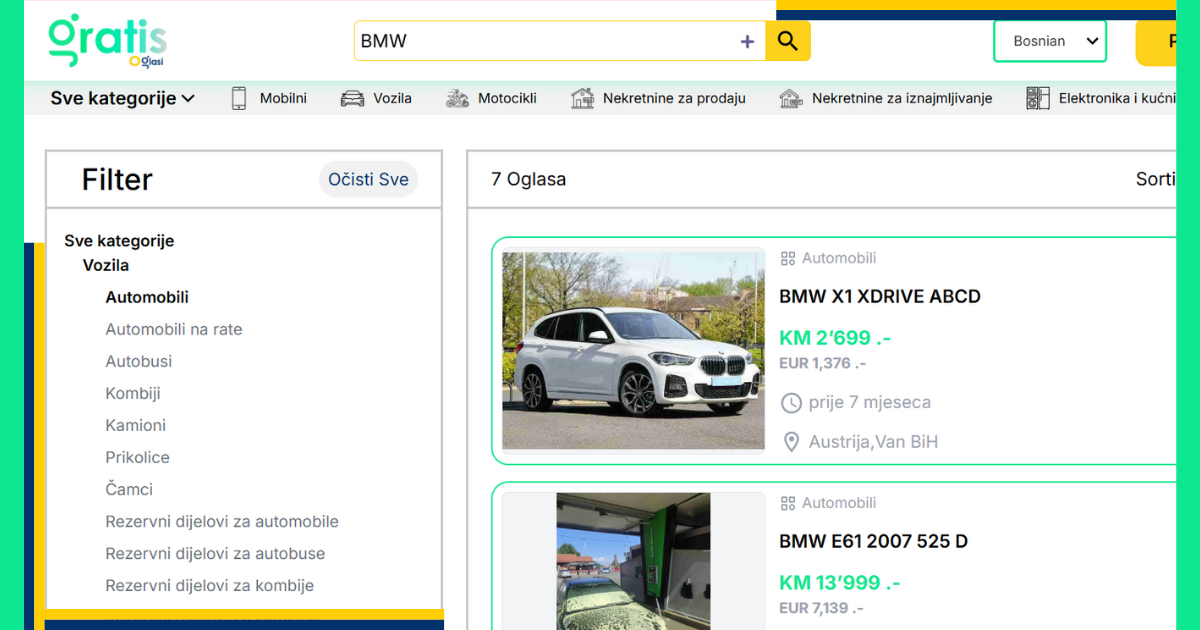Image resolution: width=1200 pixels, height=630 pixels.
Task: Open the Vozila category
Action: click(392, 98)
